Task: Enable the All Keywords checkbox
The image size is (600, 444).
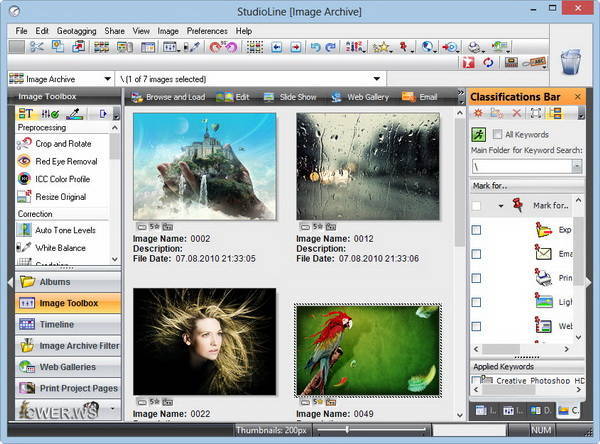Action: click(497, 134)
